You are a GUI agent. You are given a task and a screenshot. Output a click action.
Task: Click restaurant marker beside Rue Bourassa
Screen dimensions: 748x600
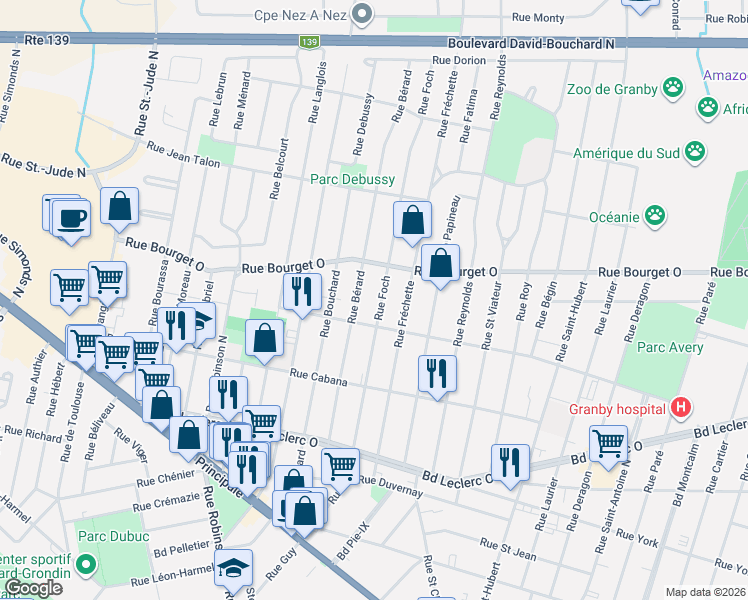coord(177,328)
